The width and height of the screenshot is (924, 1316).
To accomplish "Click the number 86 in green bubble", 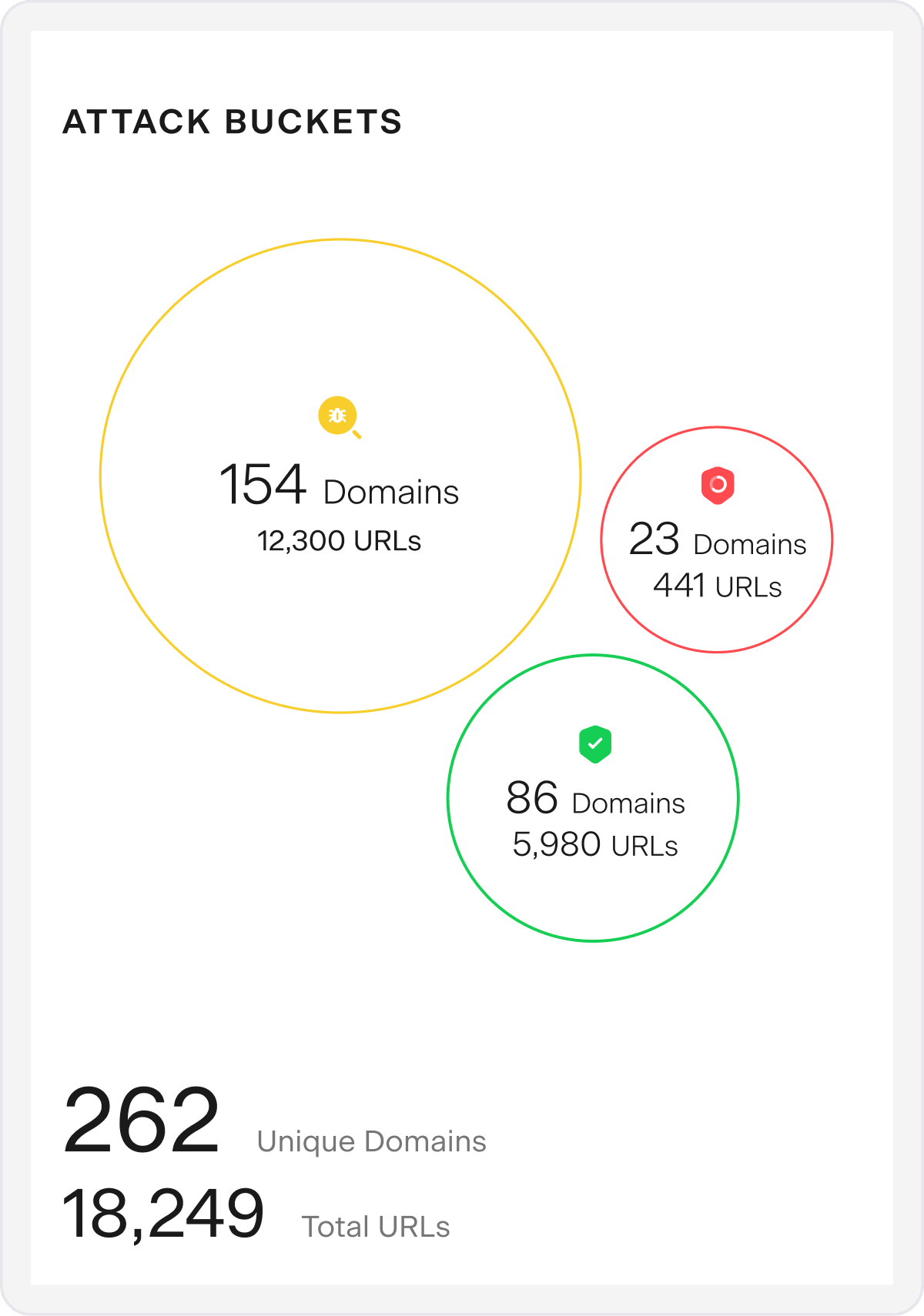I will pos(532,798).
